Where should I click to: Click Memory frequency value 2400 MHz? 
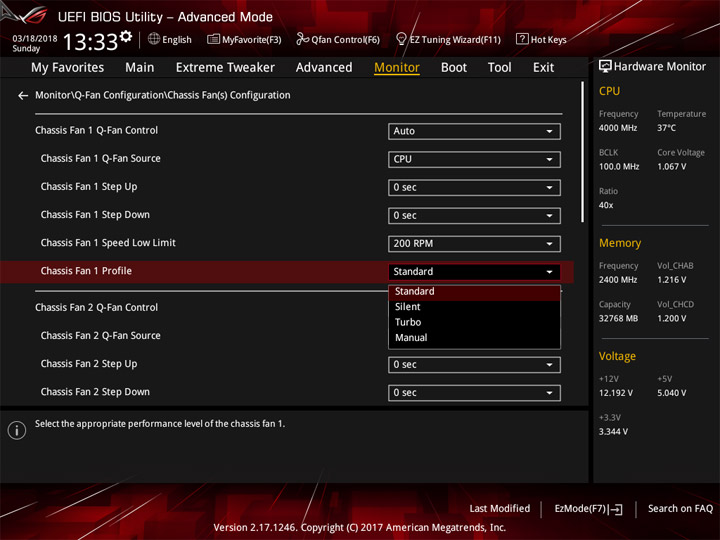click(x=618, y=280)
